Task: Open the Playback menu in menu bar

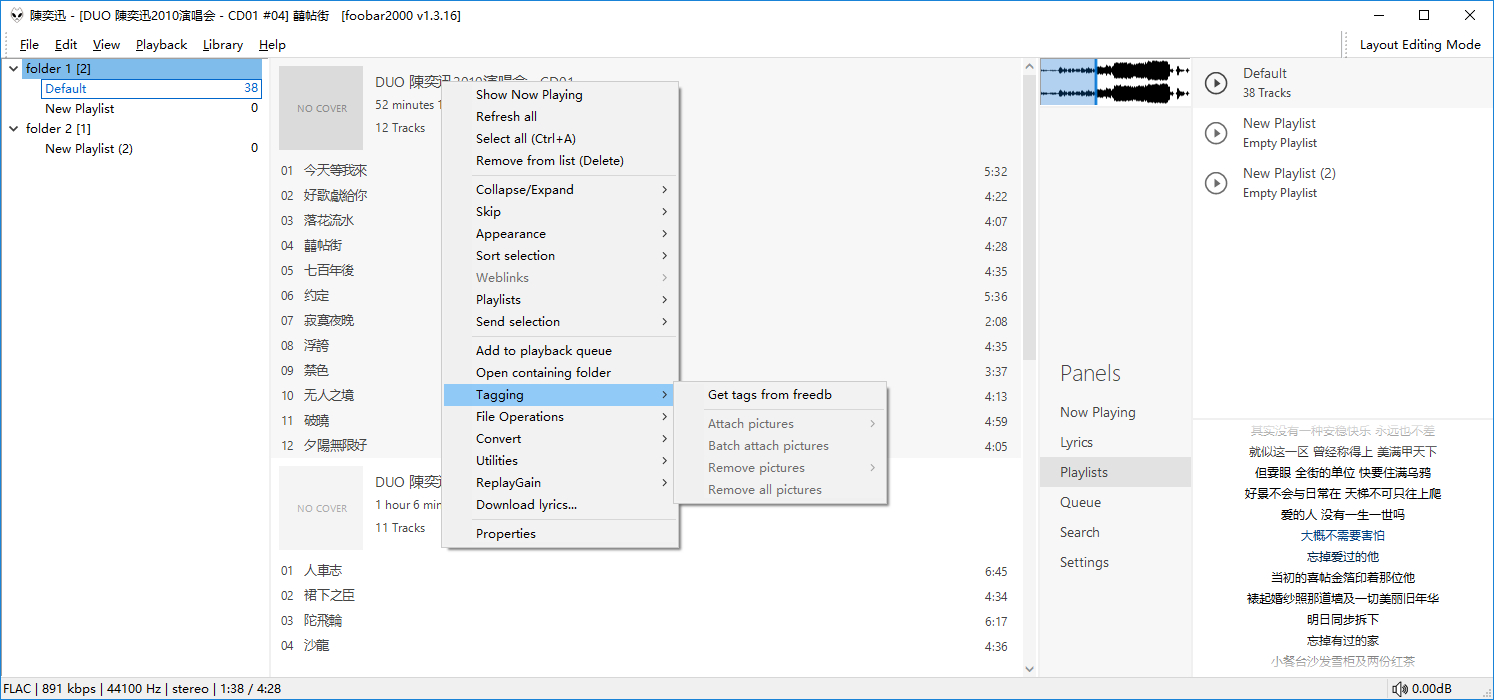Action: tap(161, 45)
